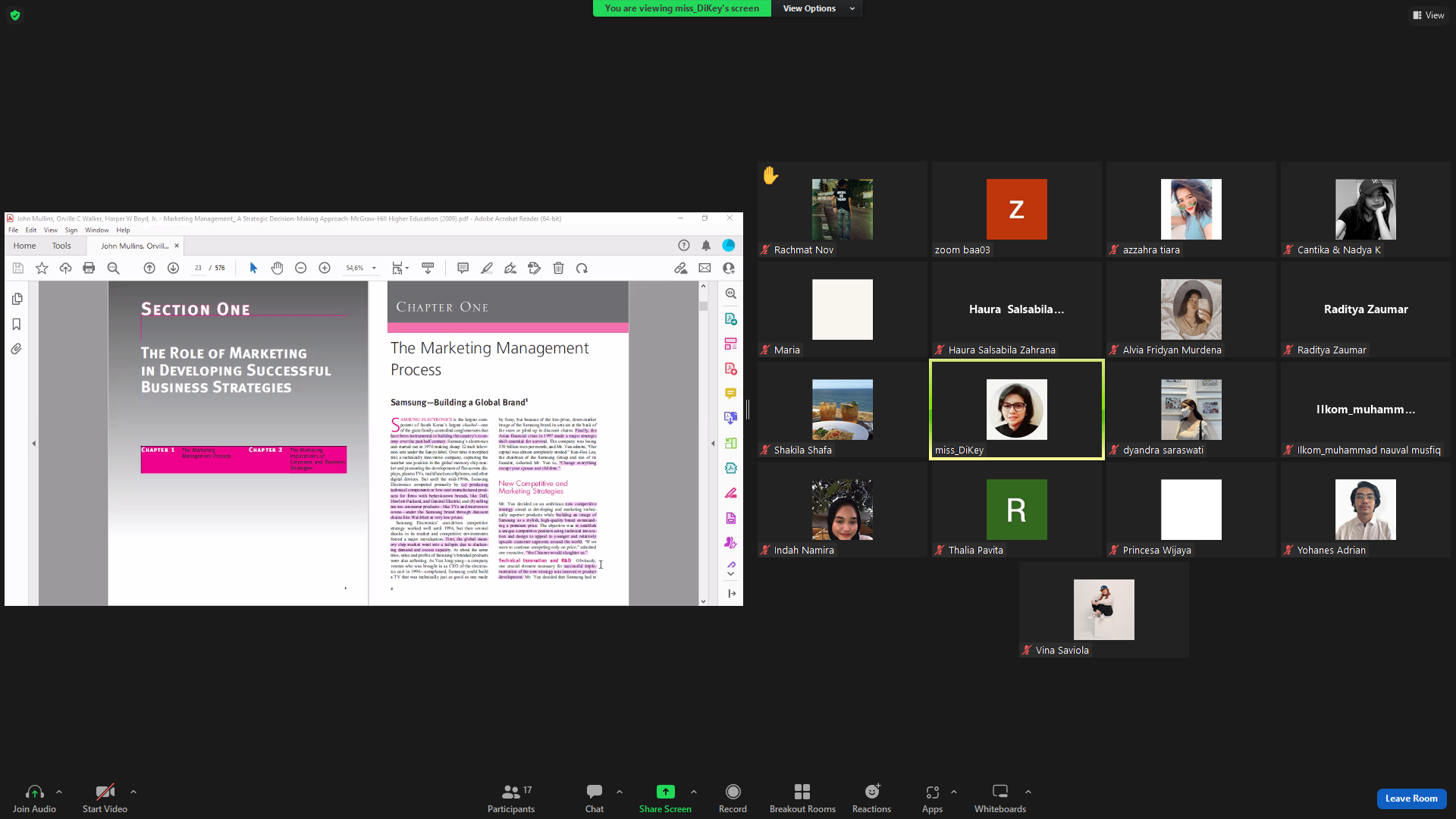Switch to the hand pan tool
The height and width of the screenshot is (819, 1456).
point(277,268)
